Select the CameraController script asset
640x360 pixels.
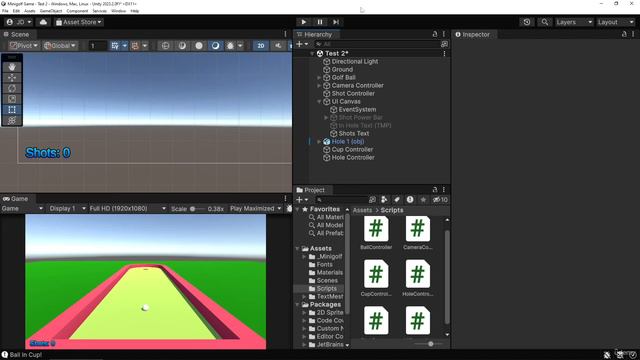pos(418,233)
